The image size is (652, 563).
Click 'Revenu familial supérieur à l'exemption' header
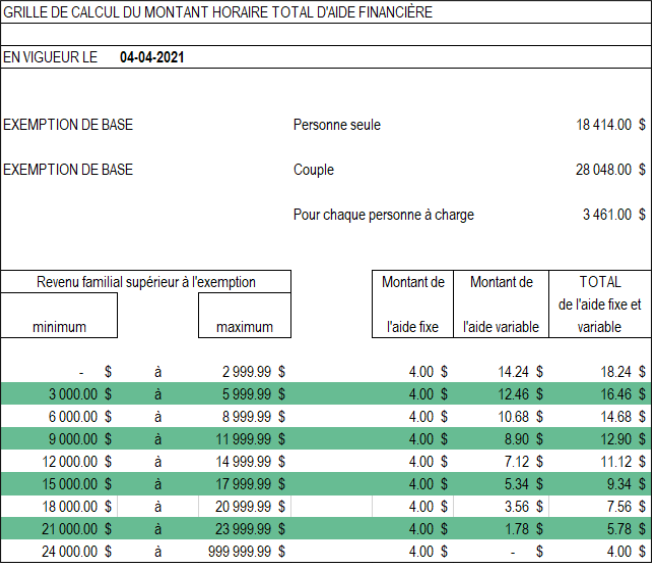146,282
